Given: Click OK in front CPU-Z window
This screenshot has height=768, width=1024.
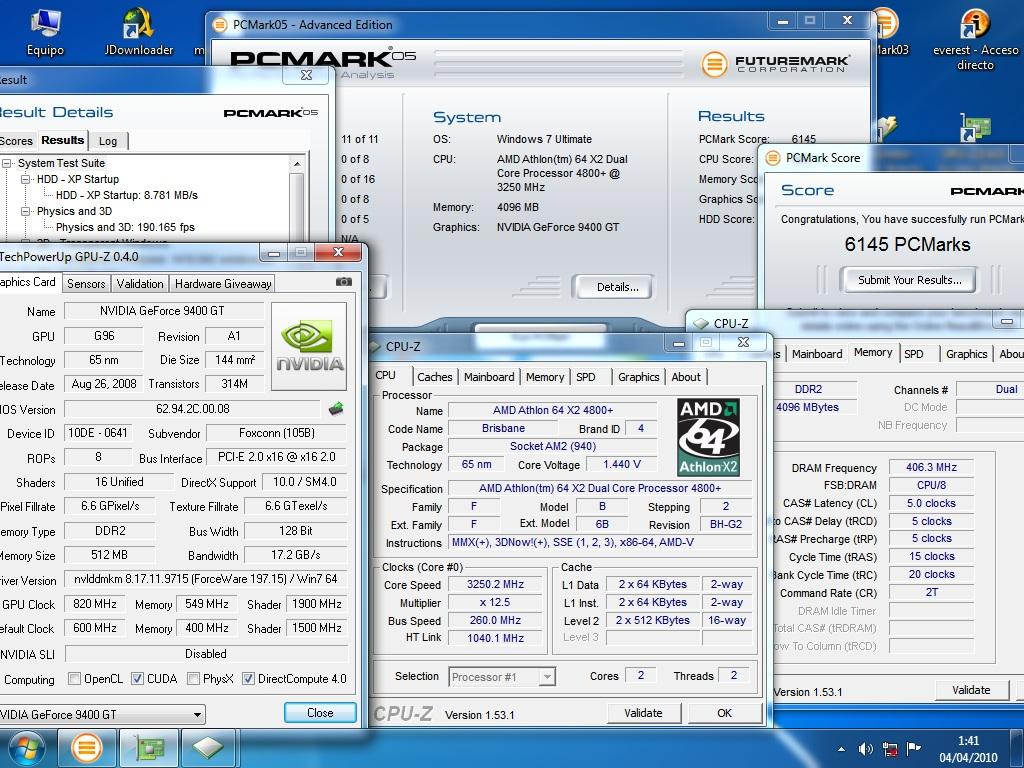Looking at the screenshot, I should [724, 713].
